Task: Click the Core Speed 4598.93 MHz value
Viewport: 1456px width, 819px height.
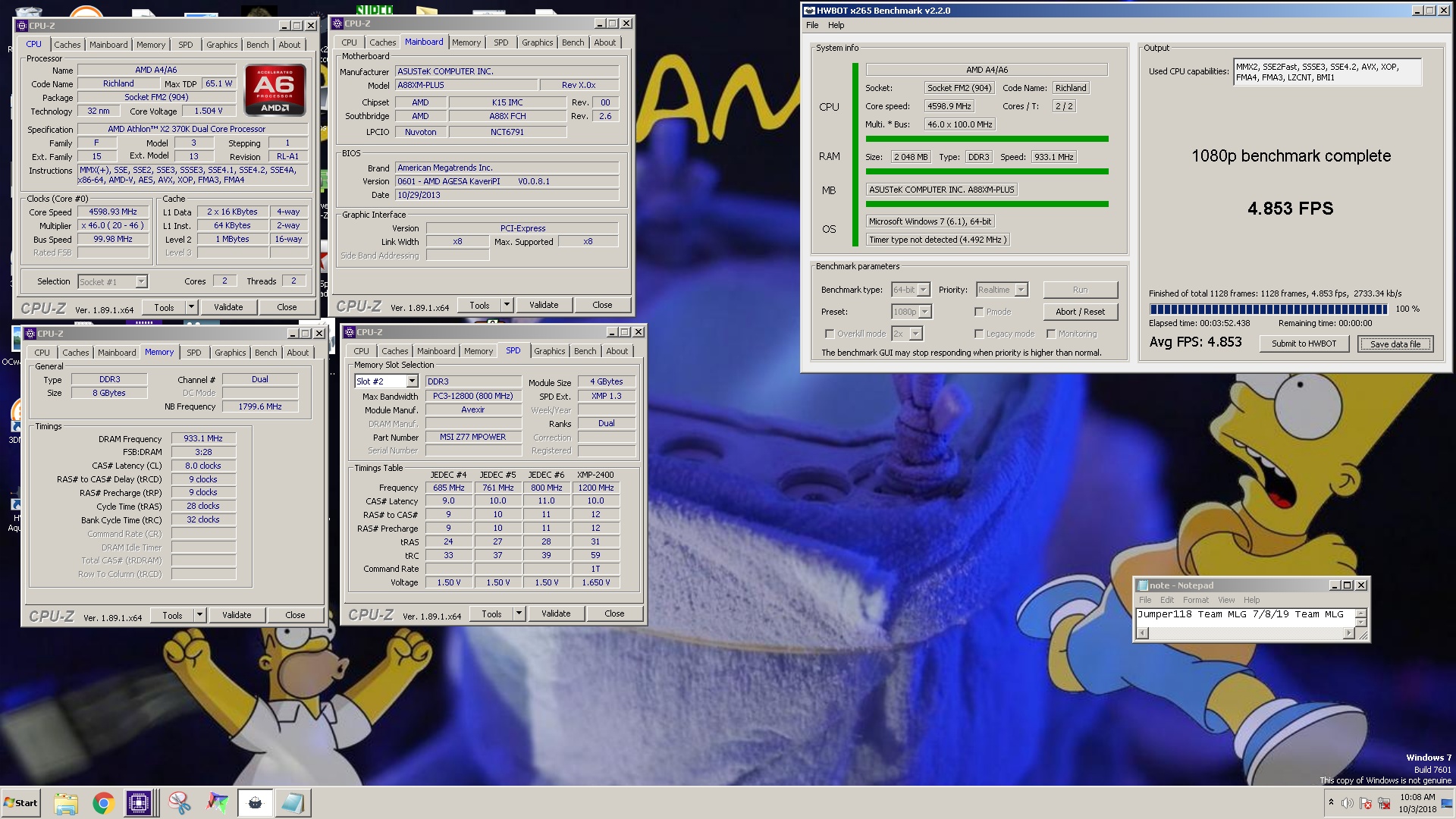Action: click(x=113, y=212)
